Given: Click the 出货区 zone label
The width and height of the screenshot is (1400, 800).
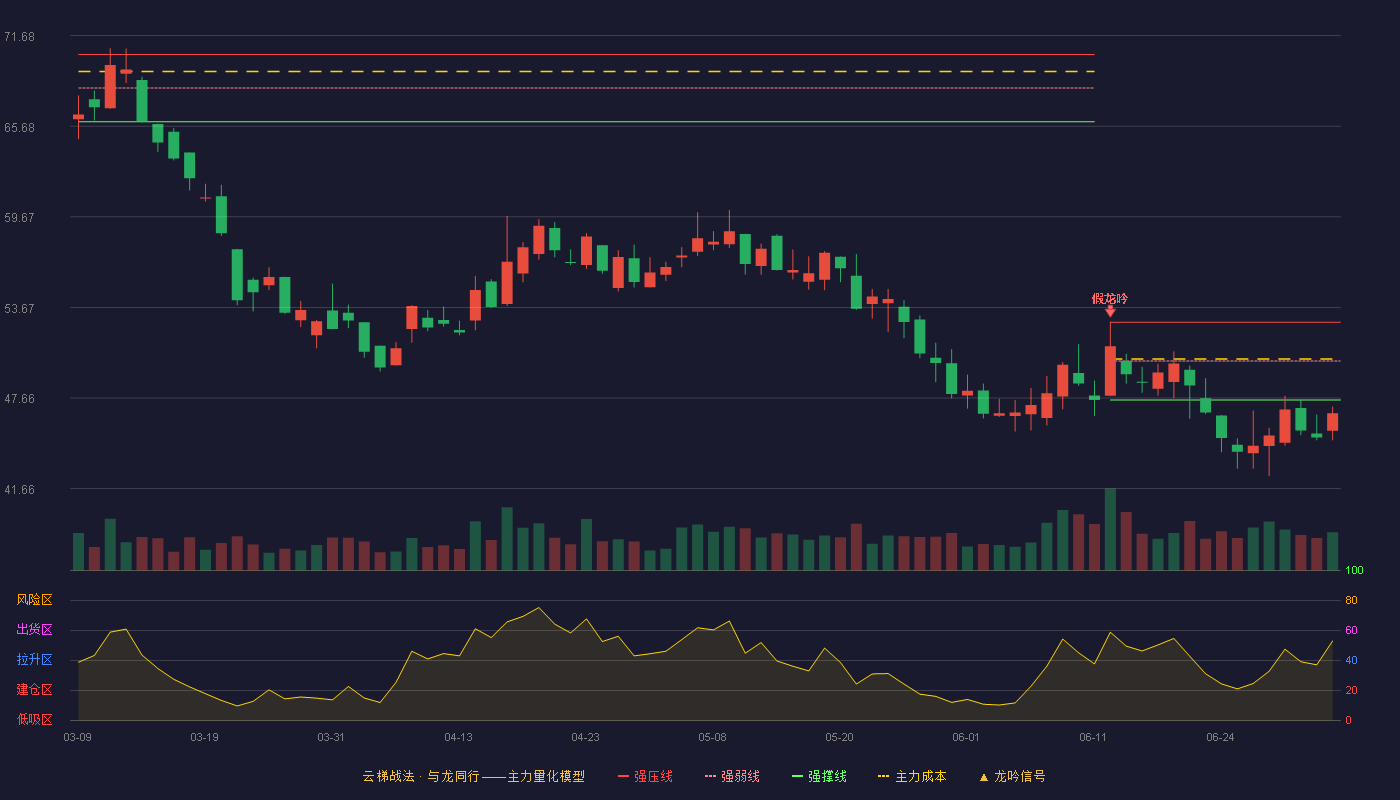Looking at the screenshot, I should click(34, 630).
